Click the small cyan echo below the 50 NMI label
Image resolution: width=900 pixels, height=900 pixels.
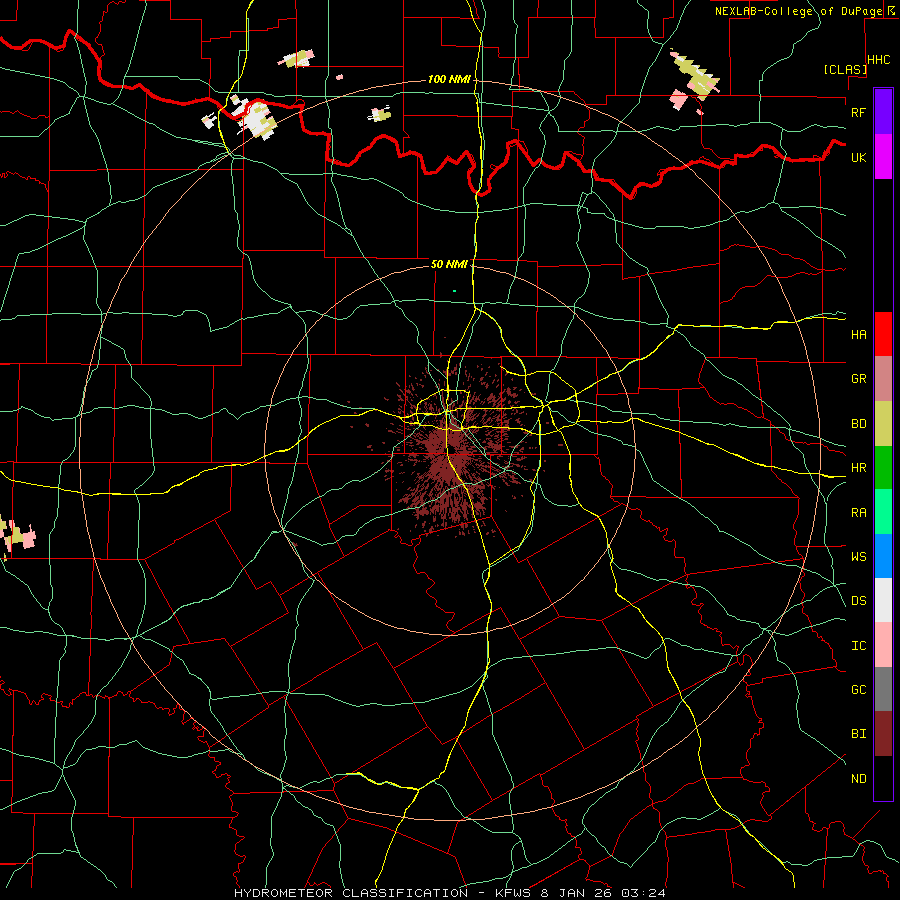pyautogui.click(x=455, y=291)
